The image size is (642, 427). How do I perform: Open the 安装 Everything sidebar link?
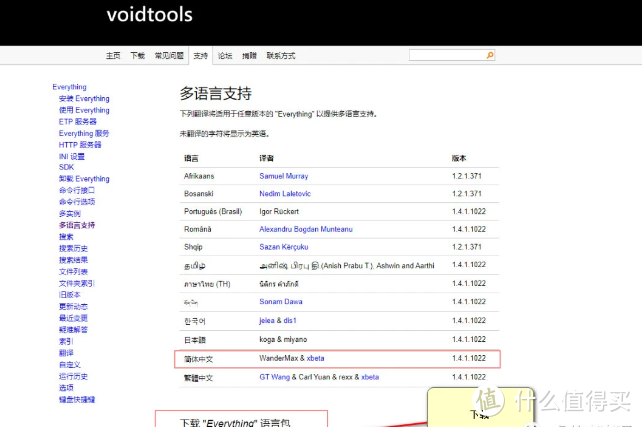(84, 99)
